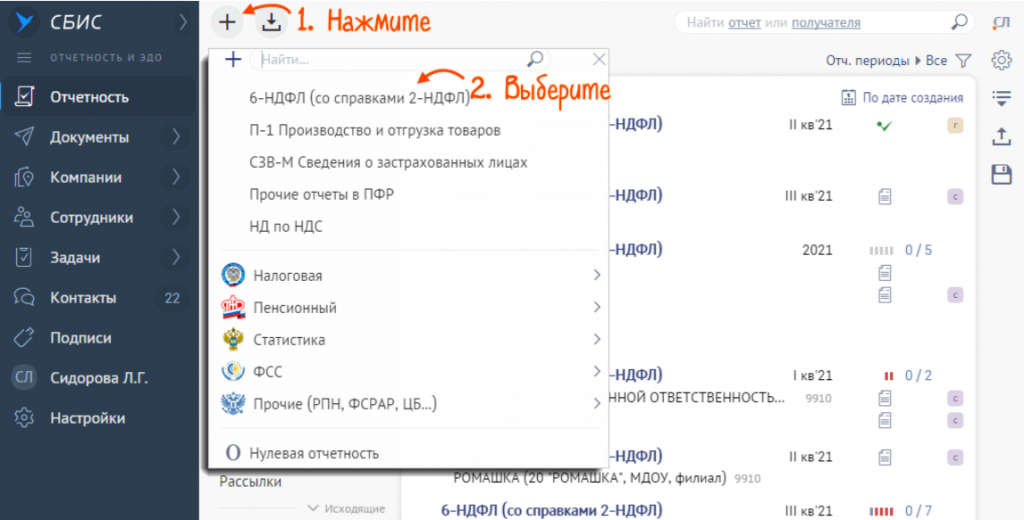Viewport: 1024px width, 520px height.
Task: Click the Настройки gear icon in sidebar
Action: (24, 418)
